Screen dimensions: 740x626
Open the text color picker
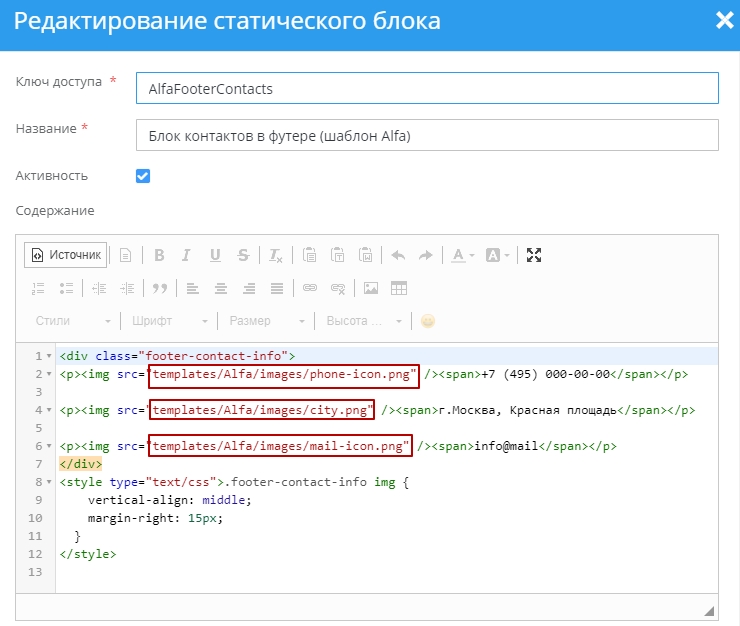click(x=462, y=255)
